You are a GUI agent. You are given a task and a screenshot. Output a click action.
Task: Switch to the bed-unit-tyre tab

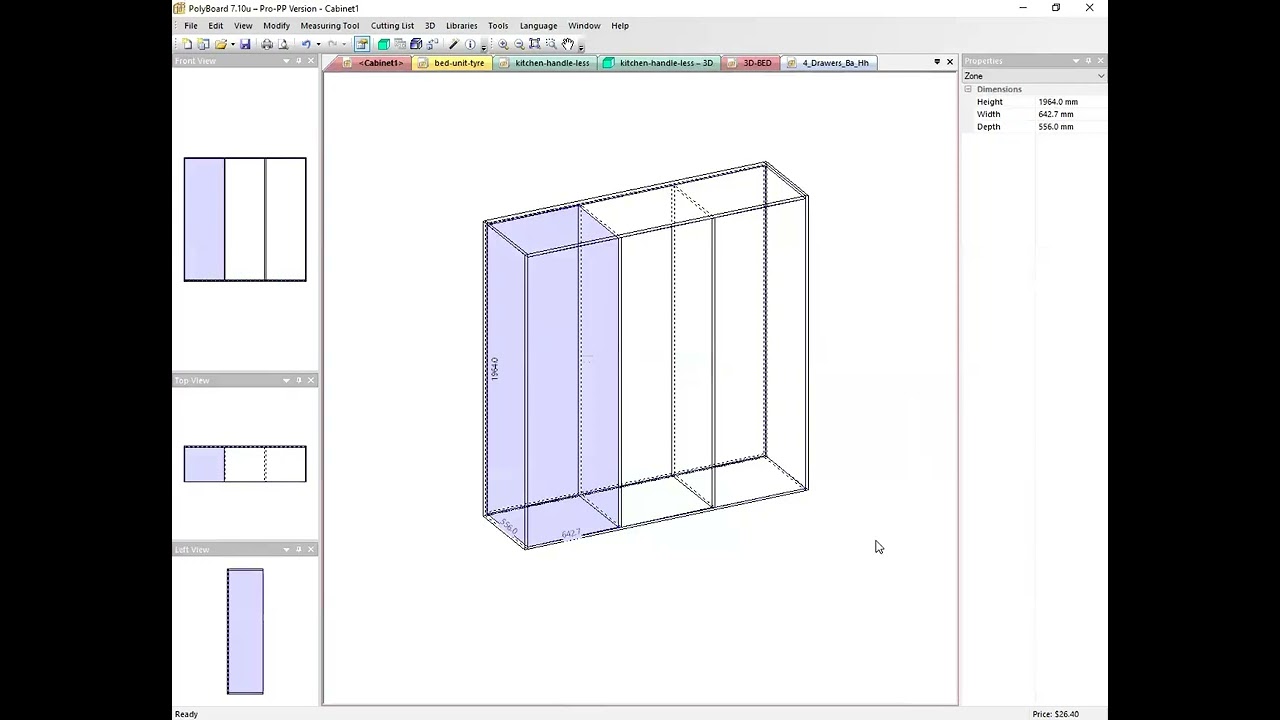pos(452,63)
